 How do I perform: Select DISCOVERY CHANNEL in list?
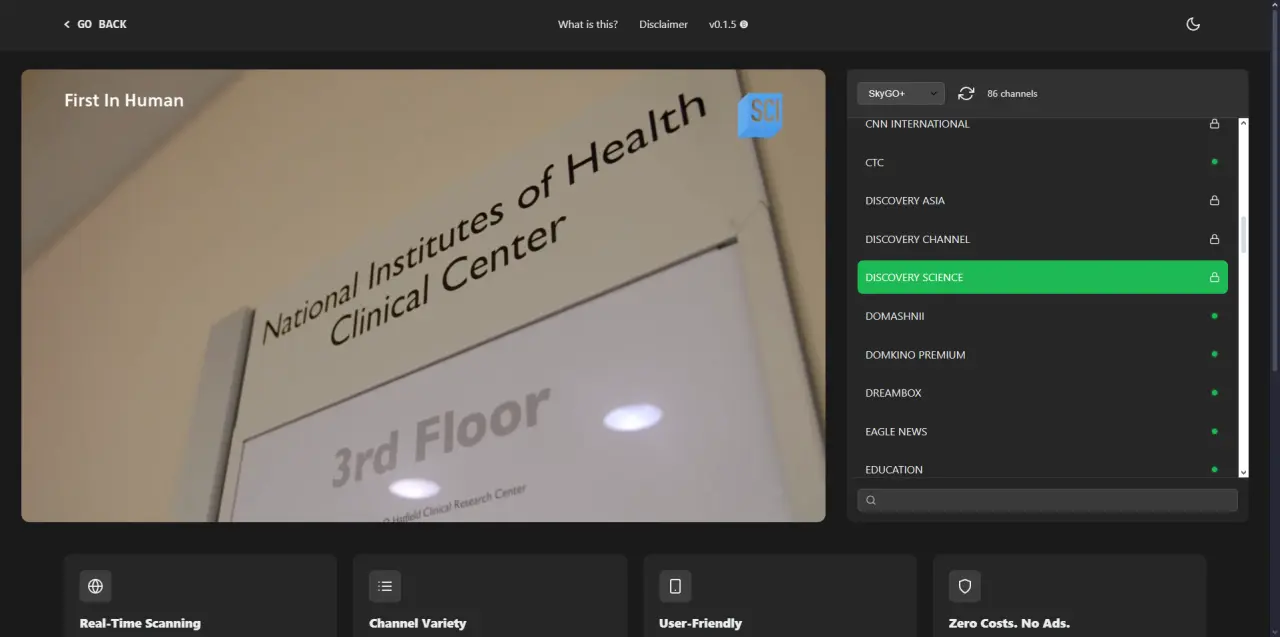pos(1042,239)
